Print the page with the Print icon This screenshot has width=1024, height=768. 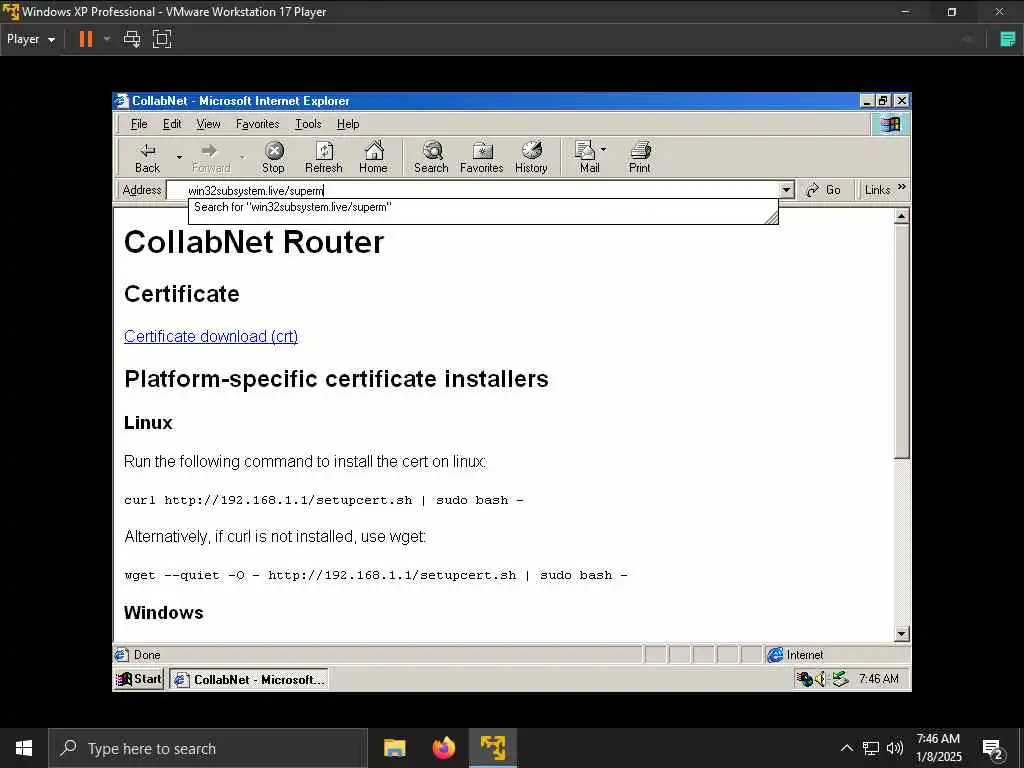[640, 157]
